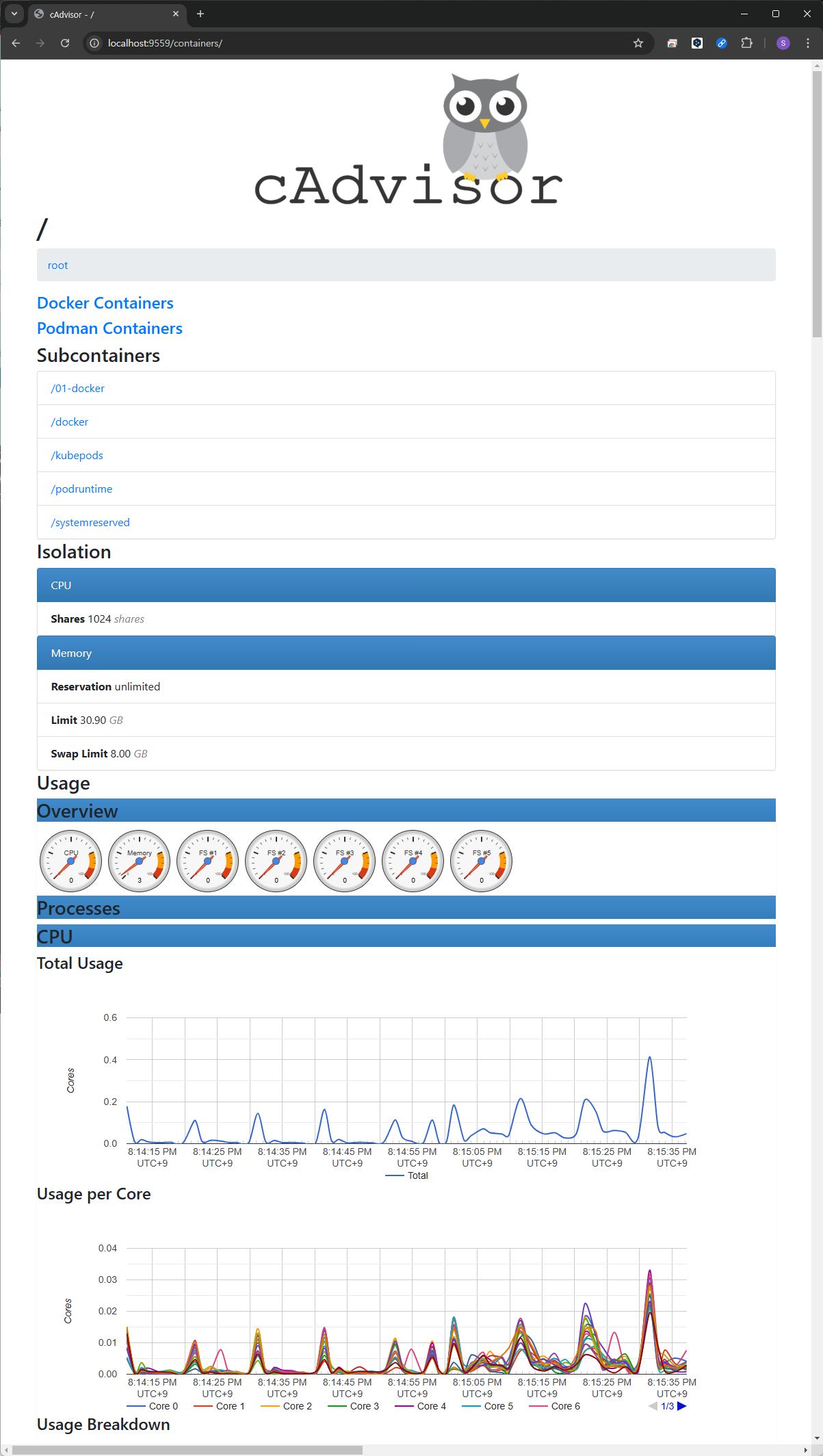Screen dimensions: 823x1456
Task: Click the Core 6 legend entry
Action: click(x=555, y=1406)
